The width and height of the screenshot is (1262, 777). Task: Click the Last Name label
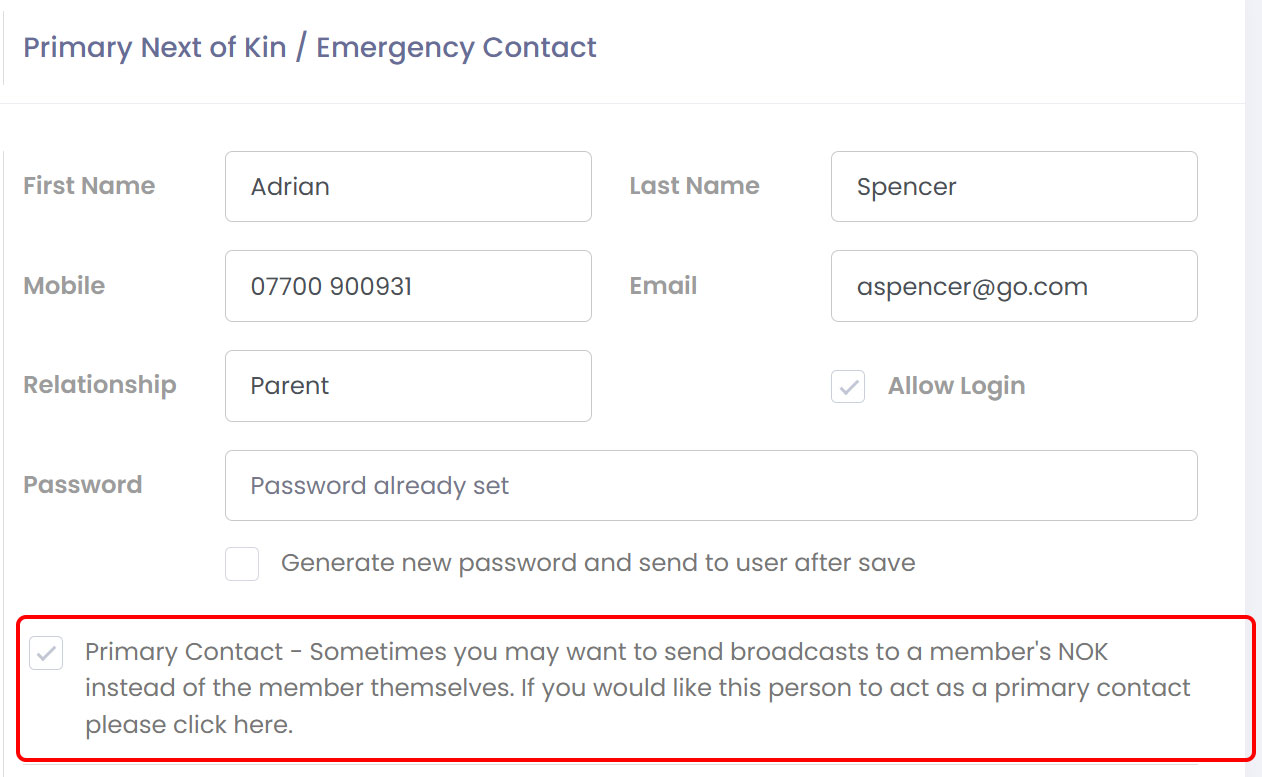click(x=694, y=186)
